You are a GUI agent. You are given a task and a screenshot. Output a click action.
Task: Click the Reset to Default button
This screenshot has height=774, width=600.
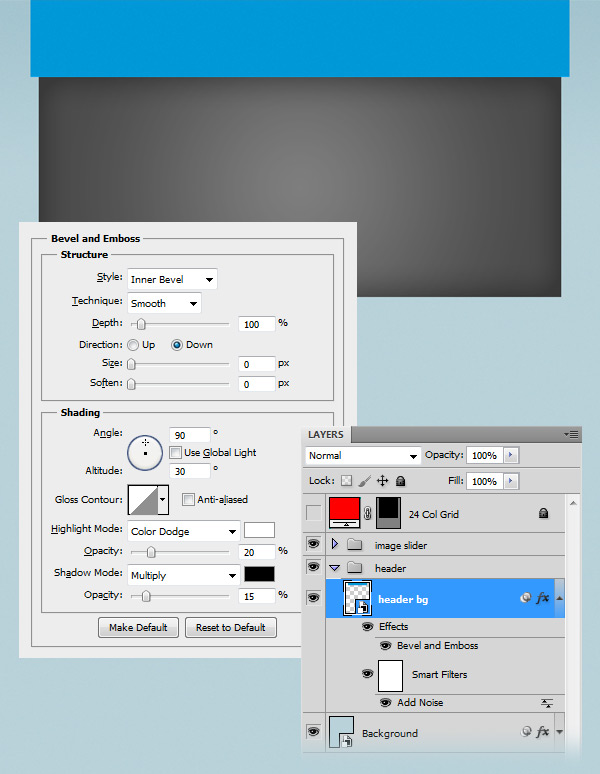(230, 627)
